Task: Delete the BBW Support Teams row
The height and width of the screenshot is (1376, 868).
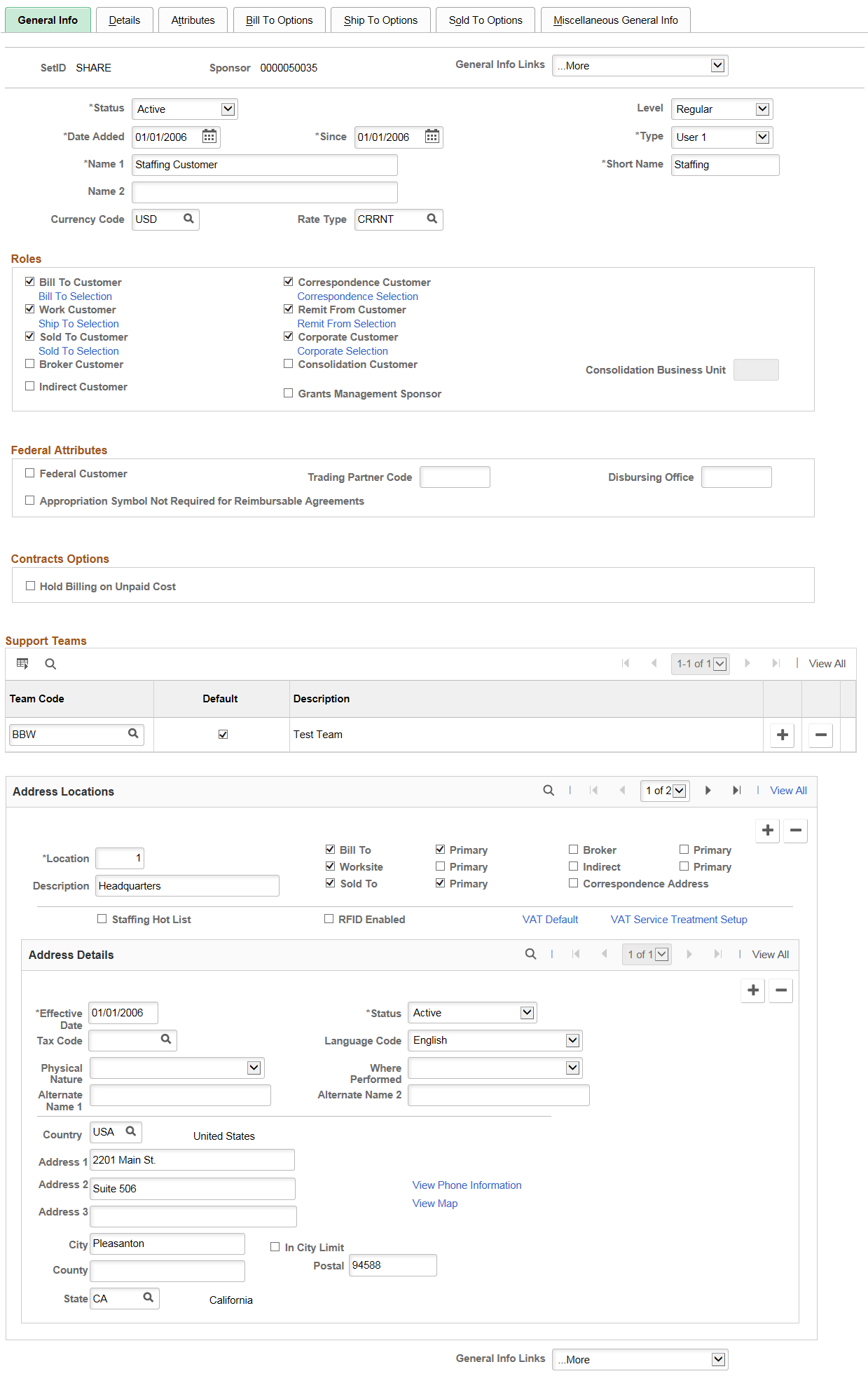Action: pyautogui.click(x=821, y=735)
